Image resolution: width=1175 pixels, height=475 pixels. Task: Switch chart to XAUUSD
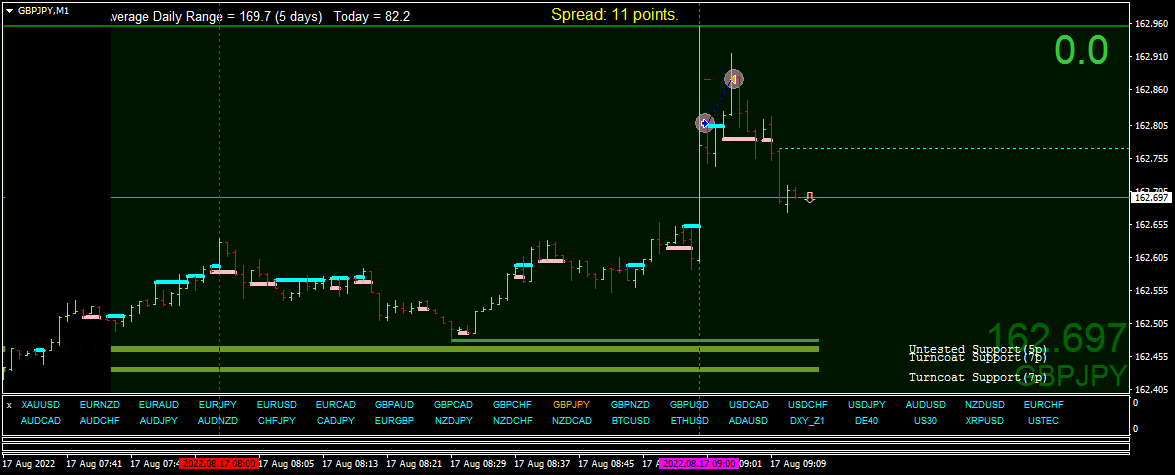coord(38,405)
